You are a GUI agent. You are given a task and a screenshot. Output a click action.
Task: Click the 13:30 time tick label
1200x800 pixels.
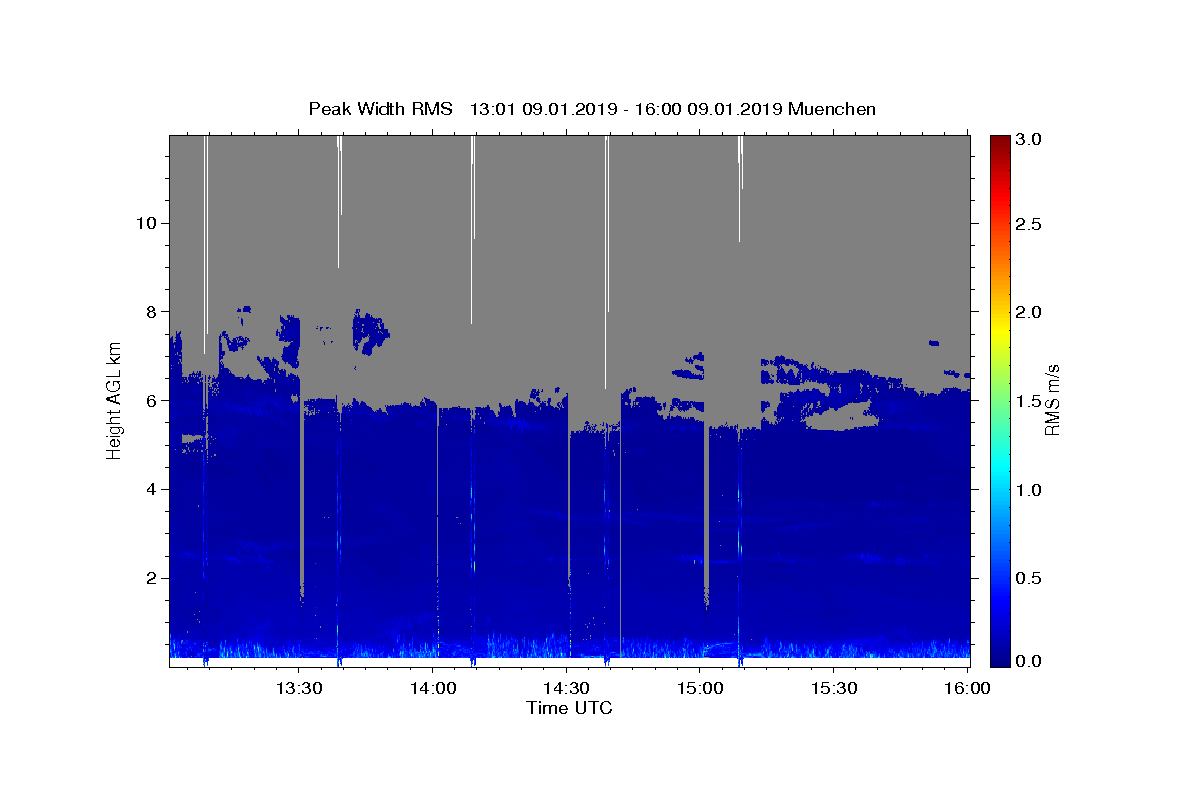pos(298,688)
